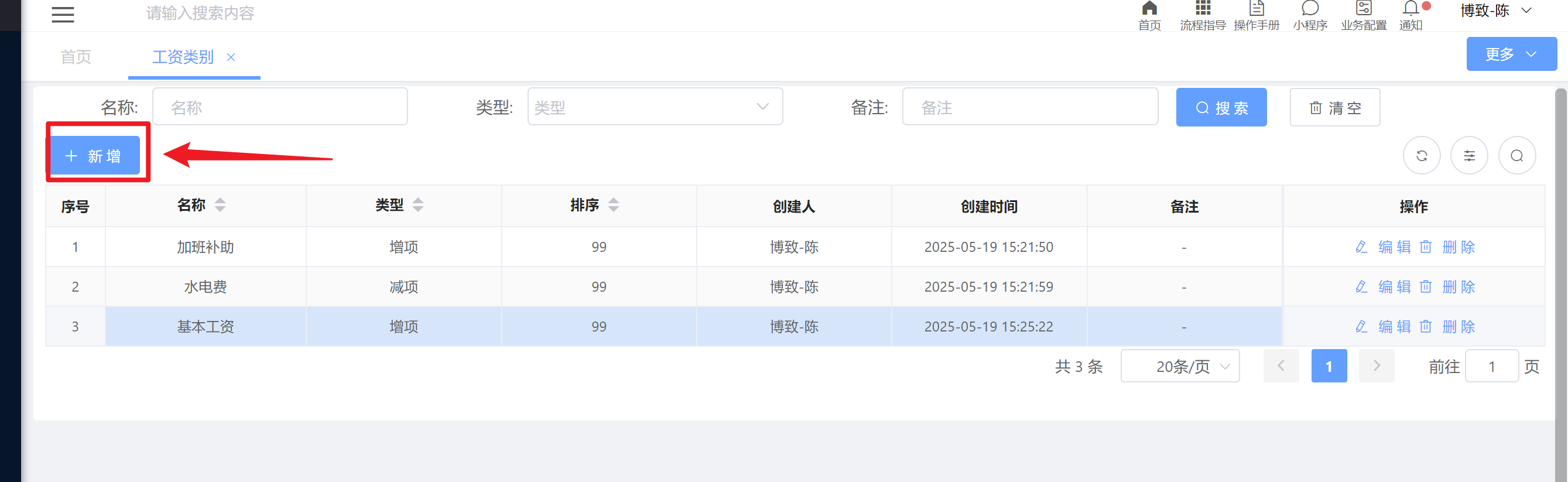Edit the 加班补助 row

click(x=1383, y=247)
